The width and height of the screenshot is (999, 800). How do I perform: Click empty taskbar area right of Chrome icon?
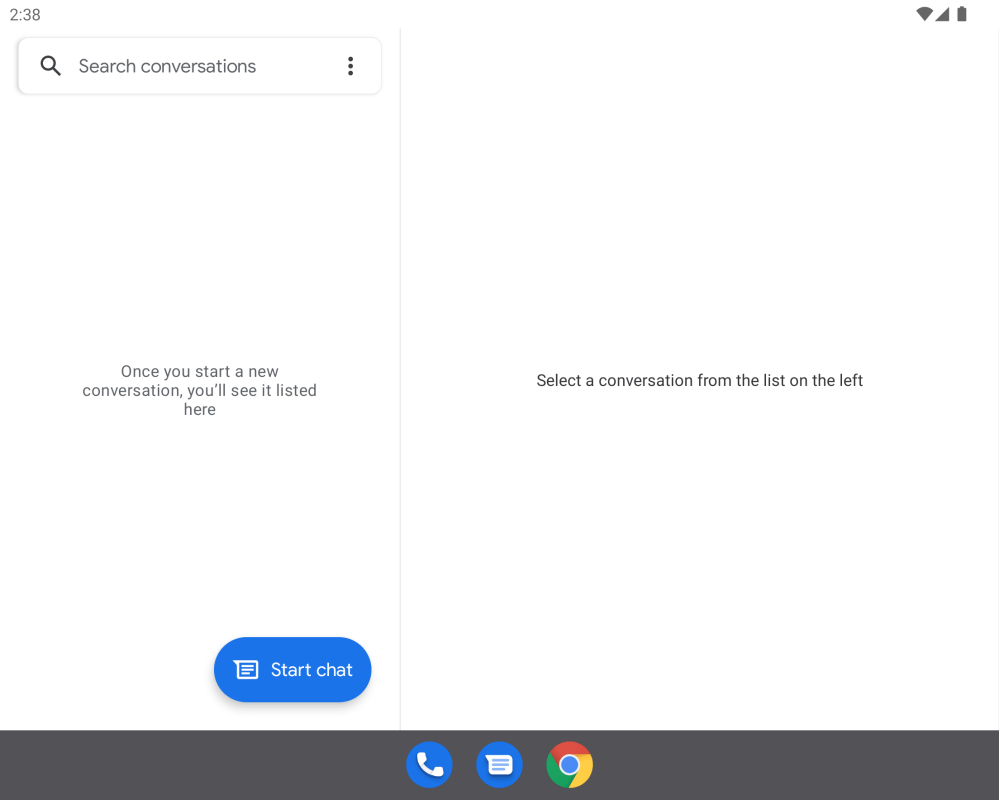800,765
